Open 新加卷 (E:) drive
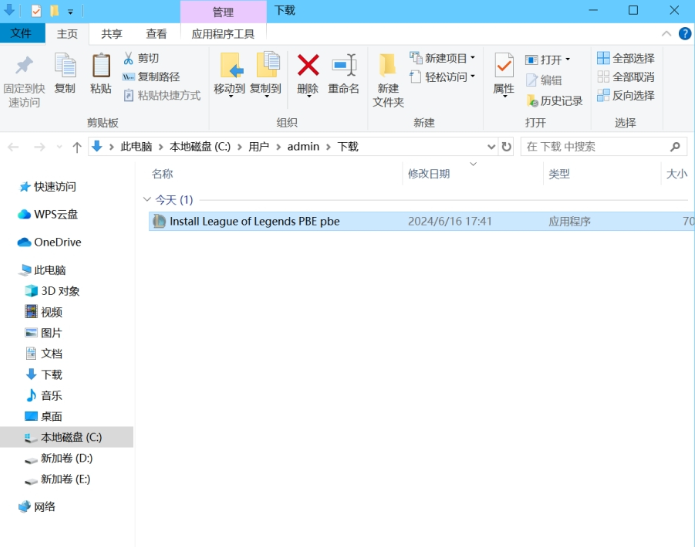The height and width of the screenshot is (547, 697). tap(58, 479)
